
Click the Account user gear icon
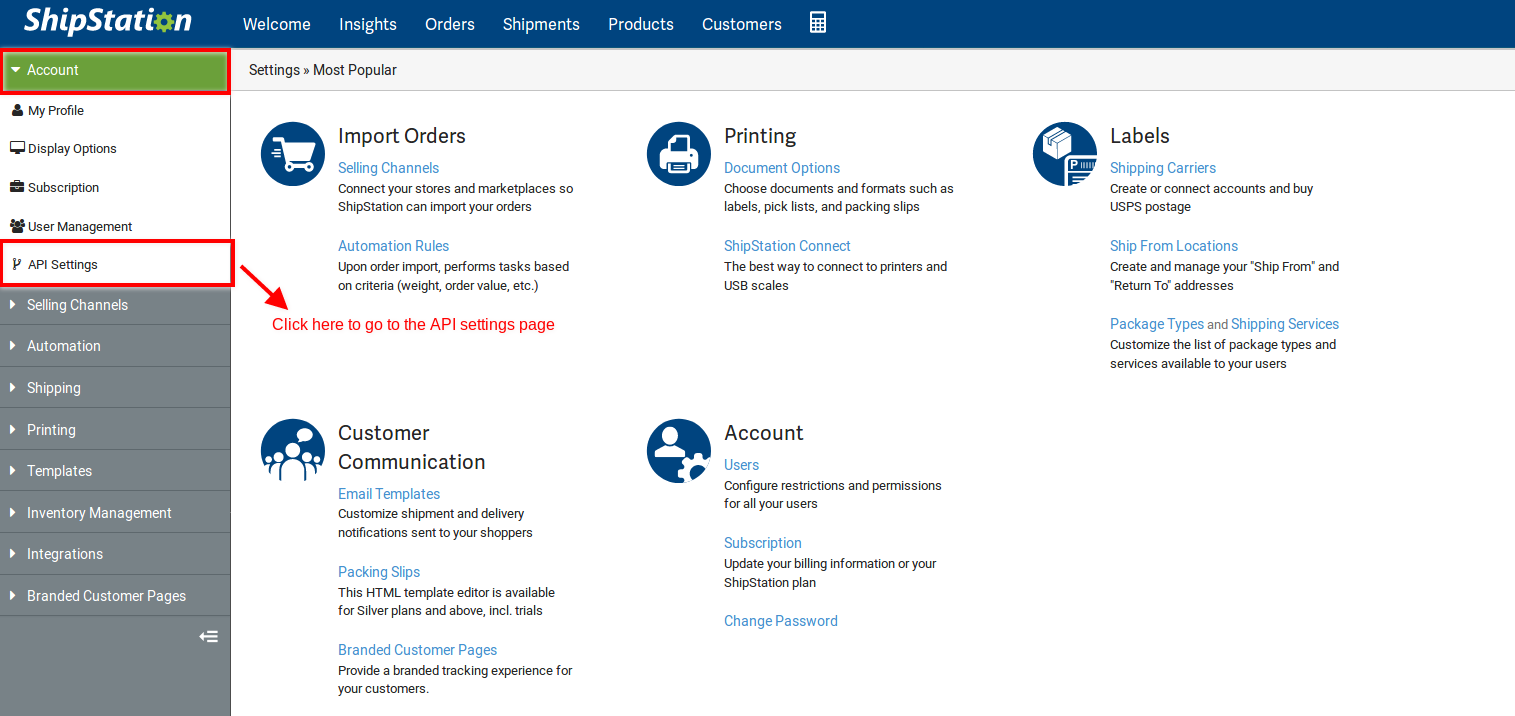pos(679,451)
